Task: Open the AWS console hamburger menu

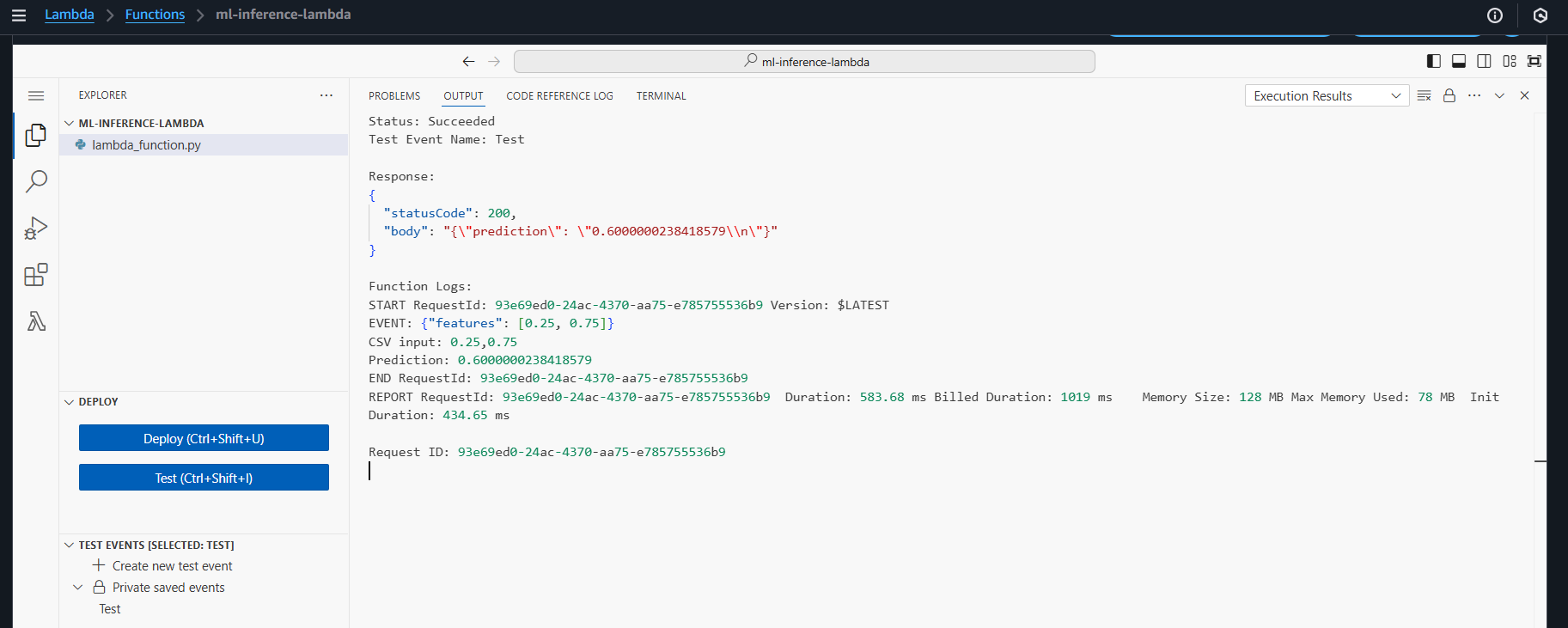Action: tap(18, 15)
